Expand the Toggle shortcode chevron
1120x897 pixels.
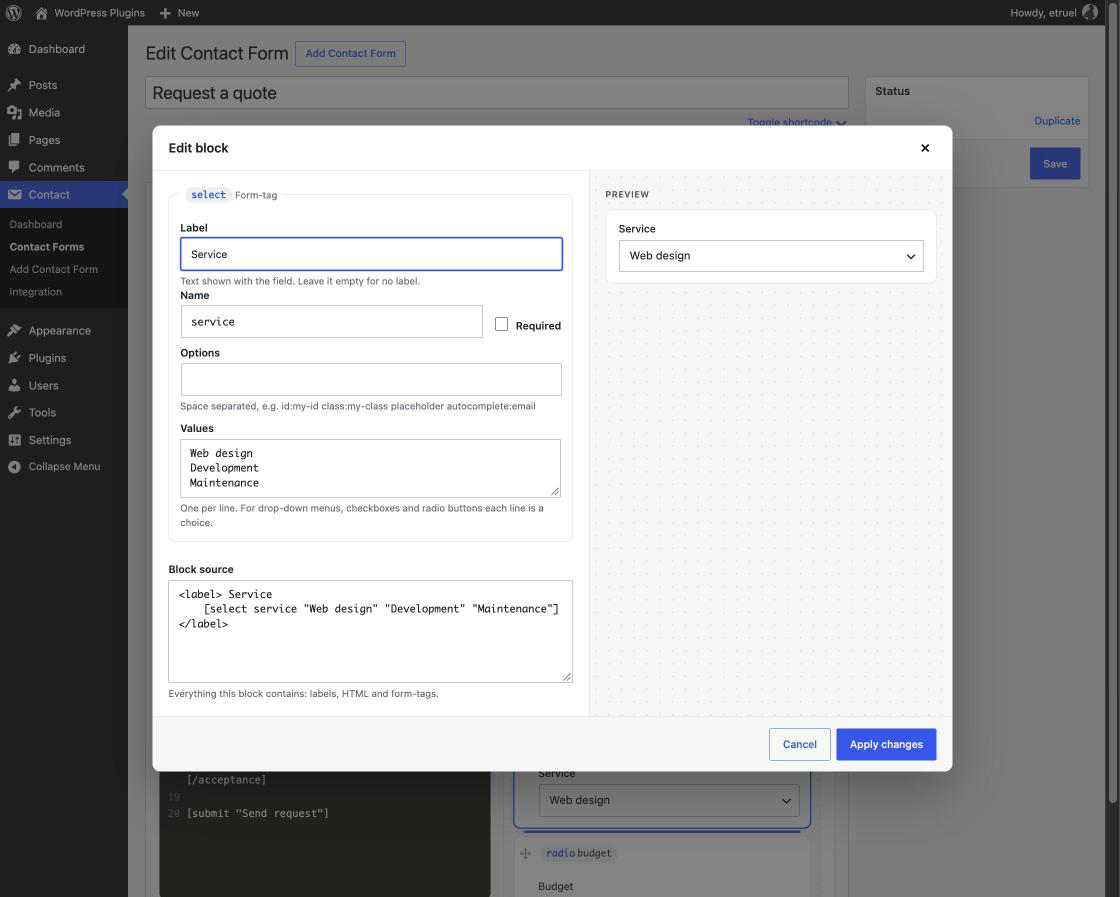point(841,123)
